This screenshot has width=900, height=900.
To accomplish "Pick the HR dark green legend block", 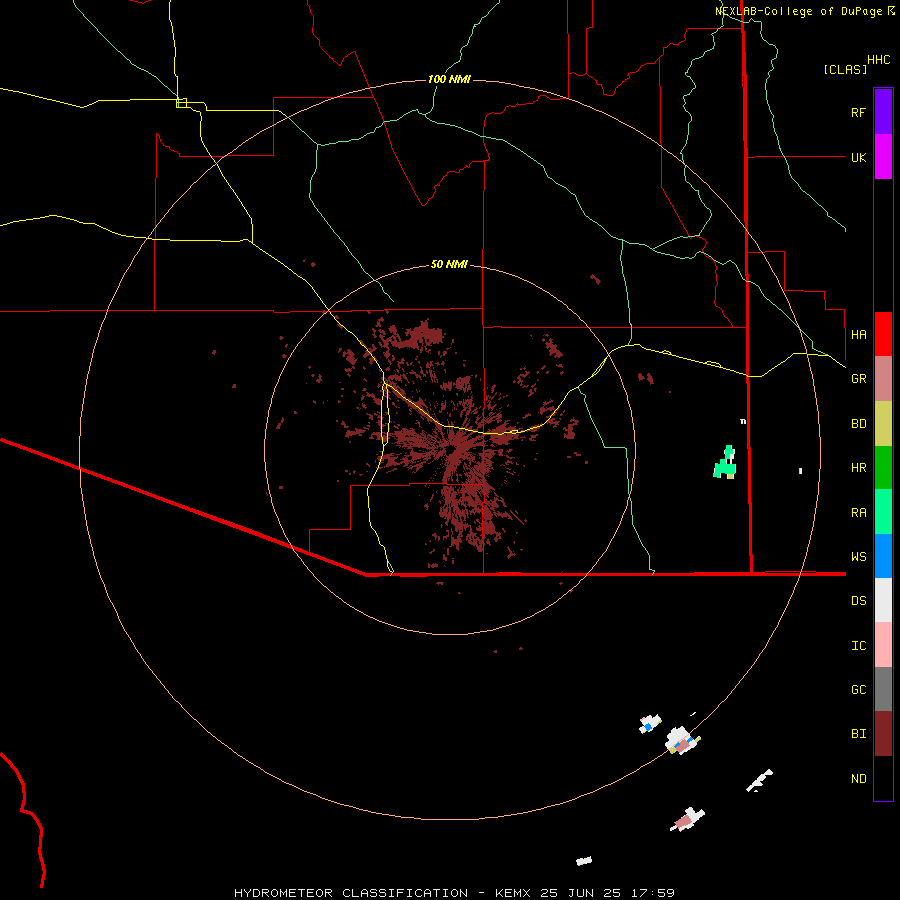I will pyautogui.click(x=883, y=468).
